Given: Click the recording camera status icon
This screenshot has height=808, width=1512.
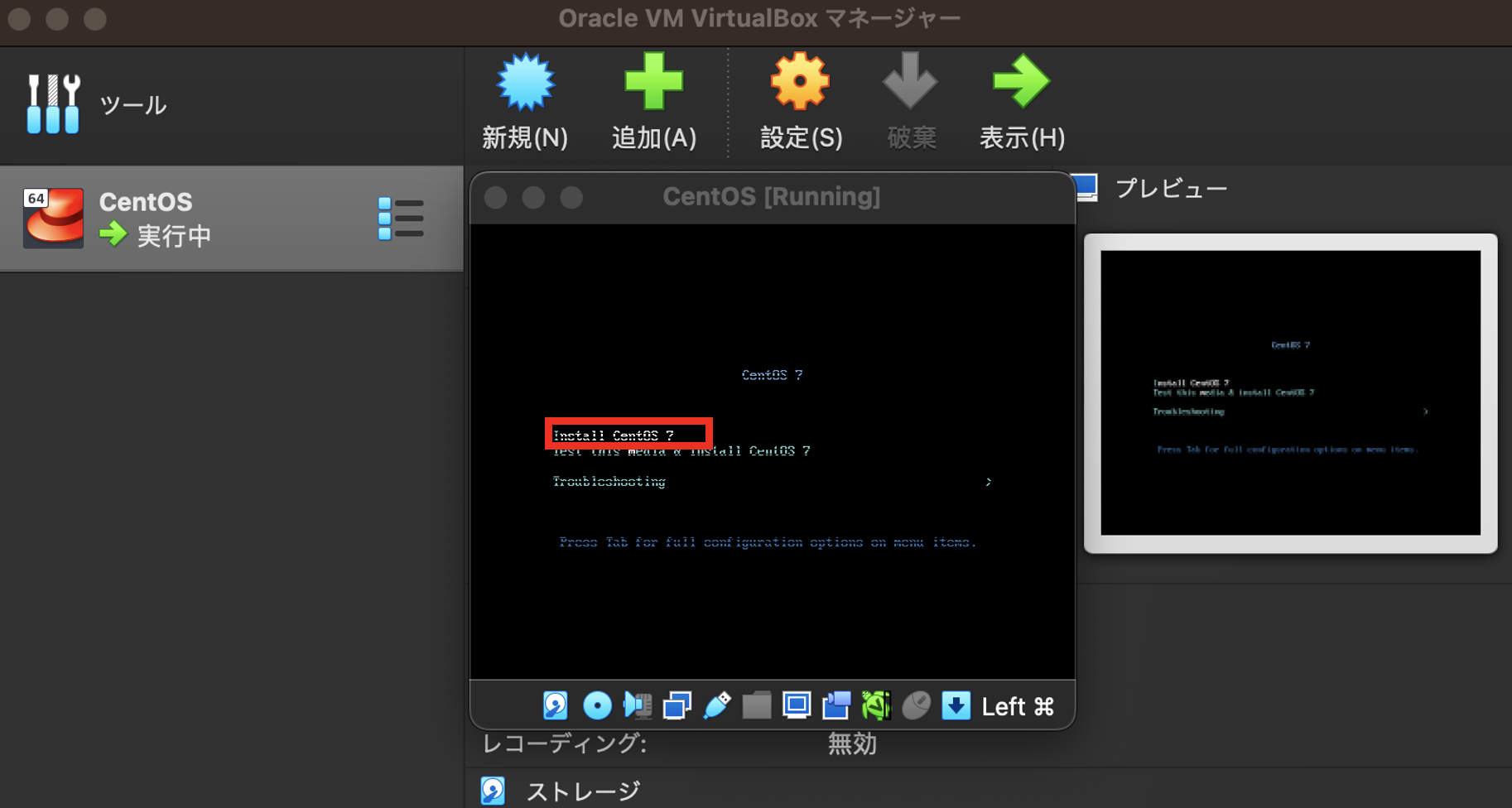Looking at the screenshot, I should [836, 705].
